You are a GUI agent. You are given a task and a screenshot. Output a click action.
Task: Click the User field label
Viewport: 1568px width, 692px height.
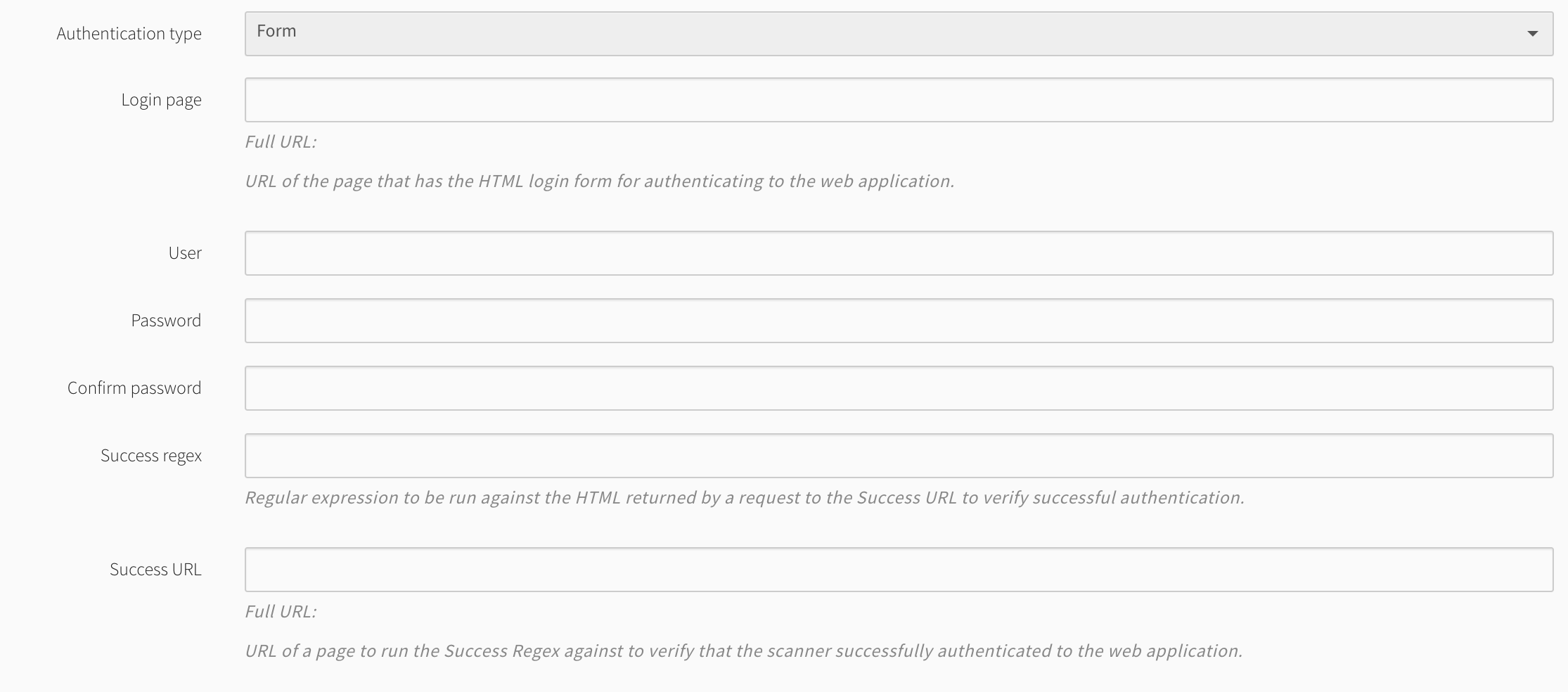185,253
